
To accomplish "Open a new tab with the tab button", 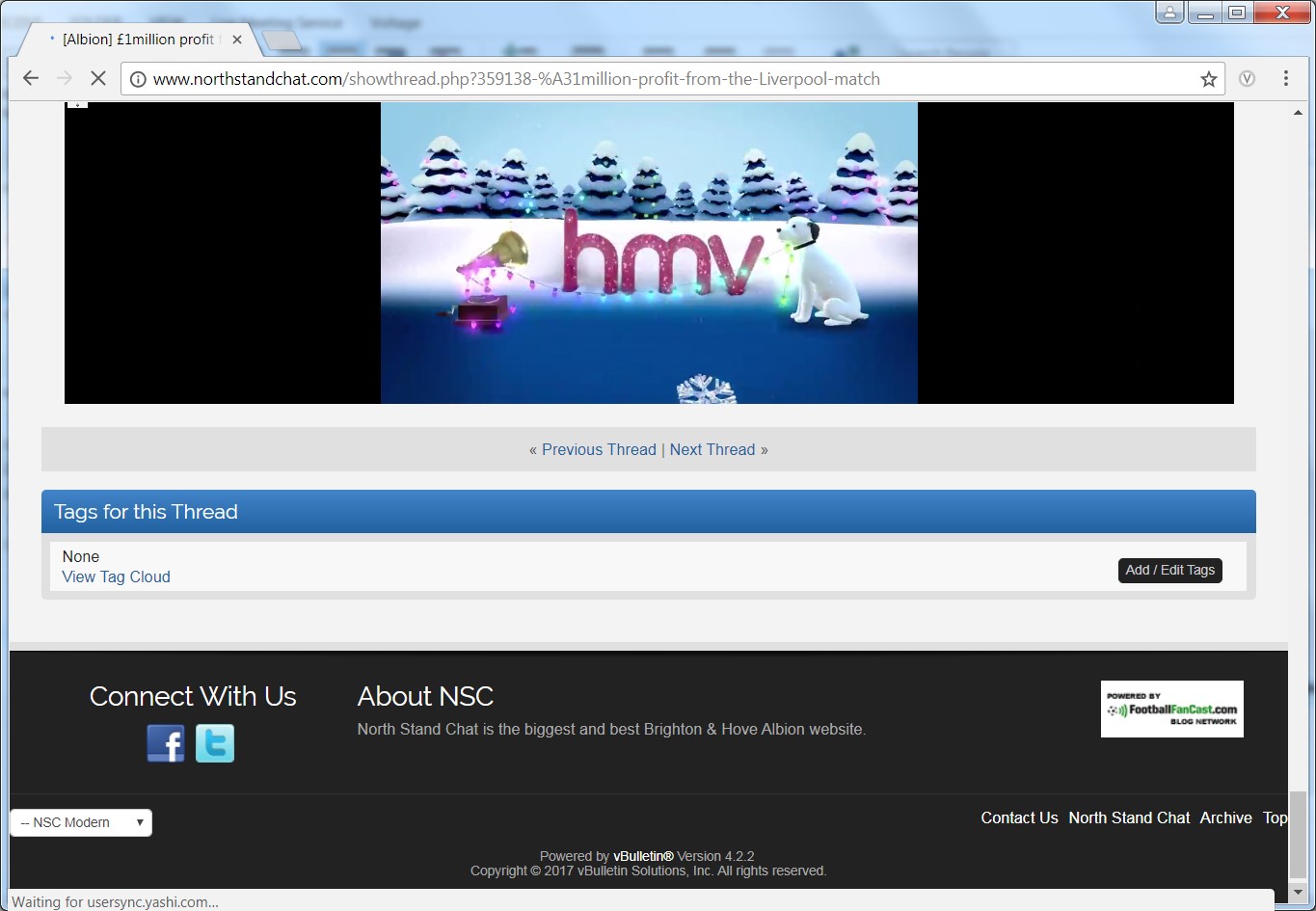I will tap(281, 40).
